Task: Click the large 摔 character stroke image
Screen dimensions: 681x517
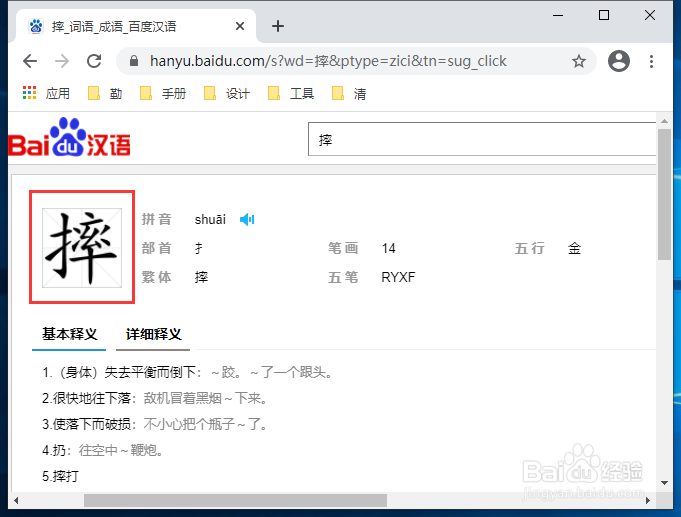Action: pos(82,247)
